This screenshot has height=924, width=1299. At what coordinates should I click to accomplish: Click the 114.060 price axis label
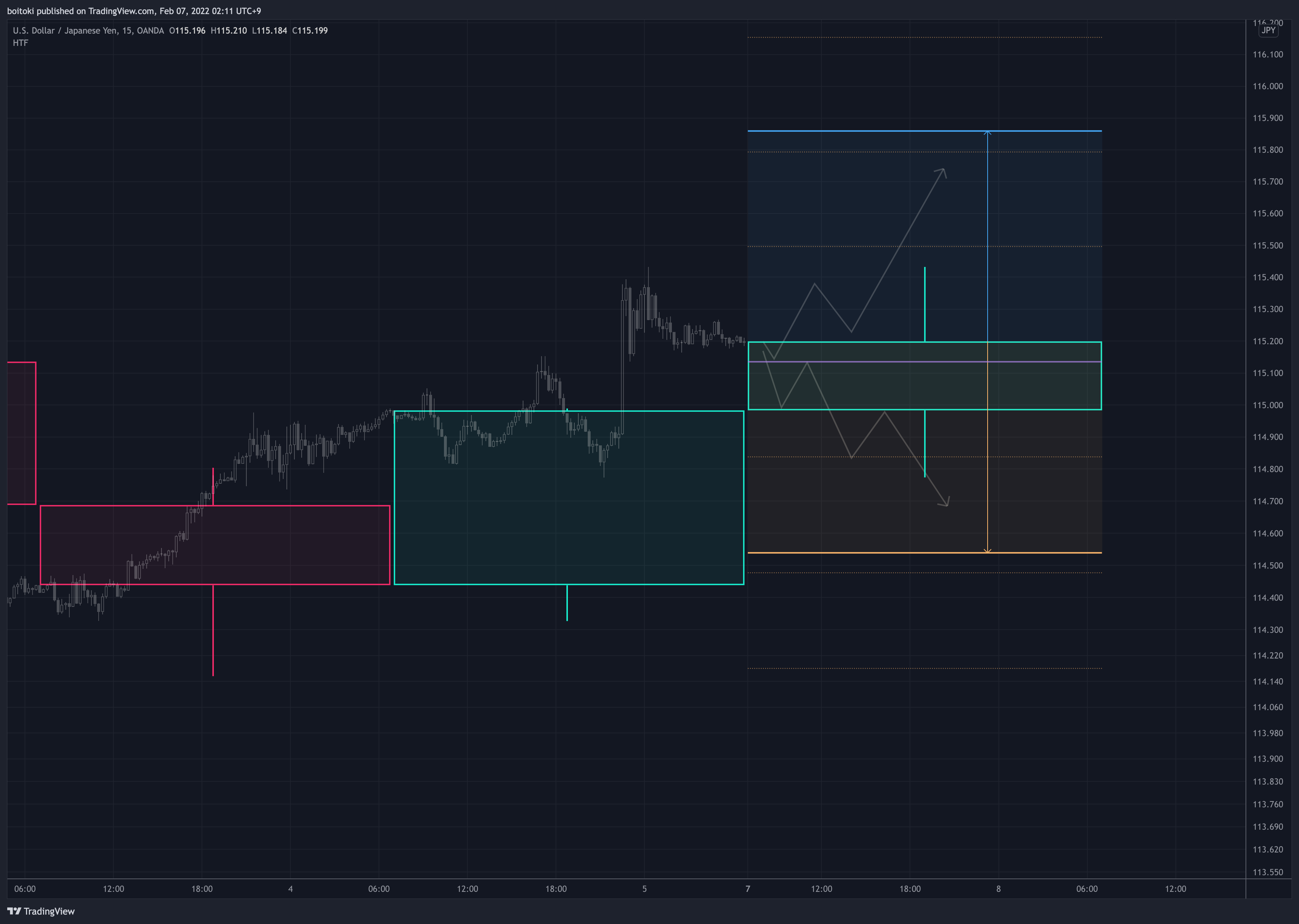click(1268, 708)
